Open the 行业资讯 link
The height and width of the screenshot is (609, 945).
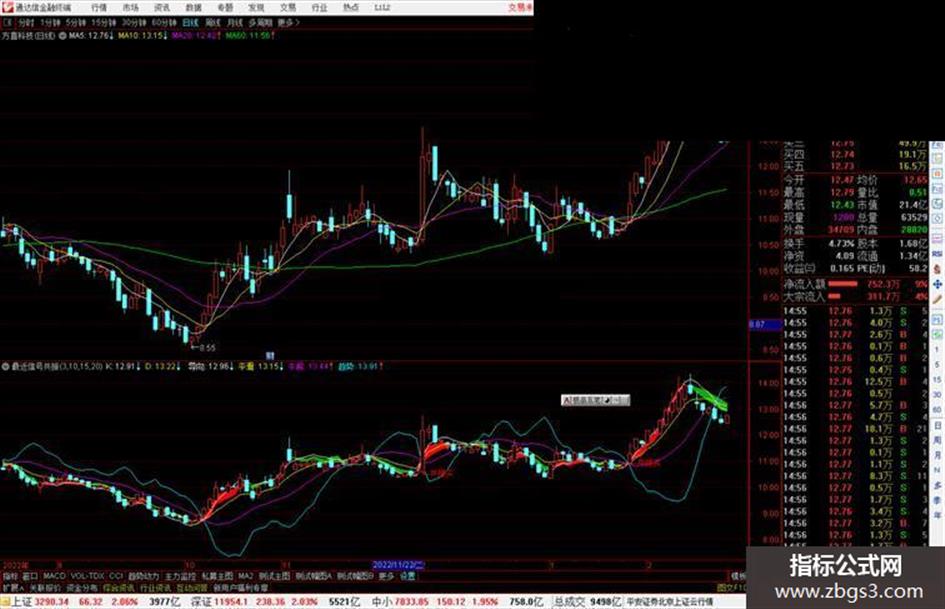[x=155, y=588]
